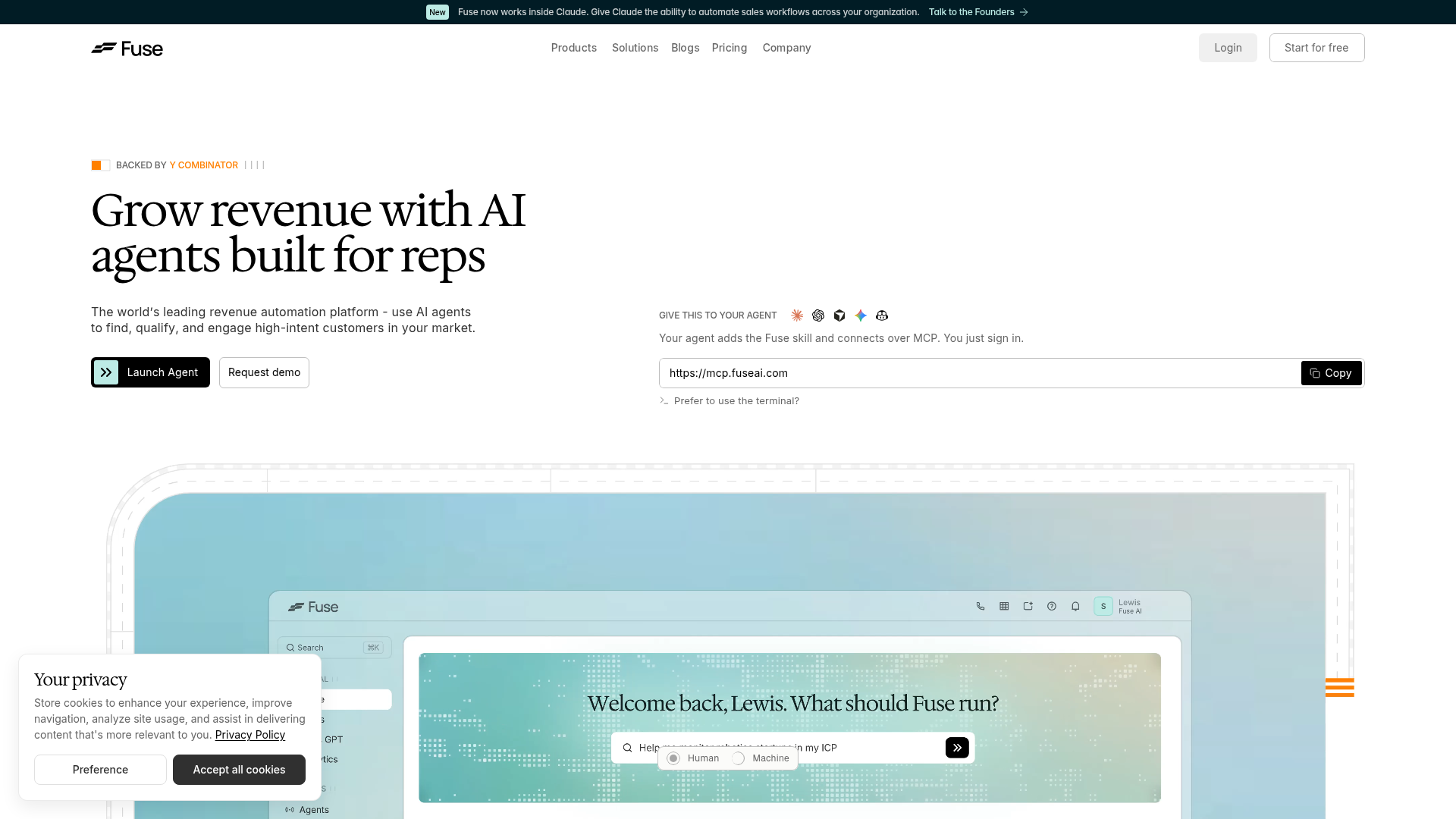The image size is (1456, 819).
Task: Click the arrow after Talk to the Founders
Action: (x=1024, y=12)
